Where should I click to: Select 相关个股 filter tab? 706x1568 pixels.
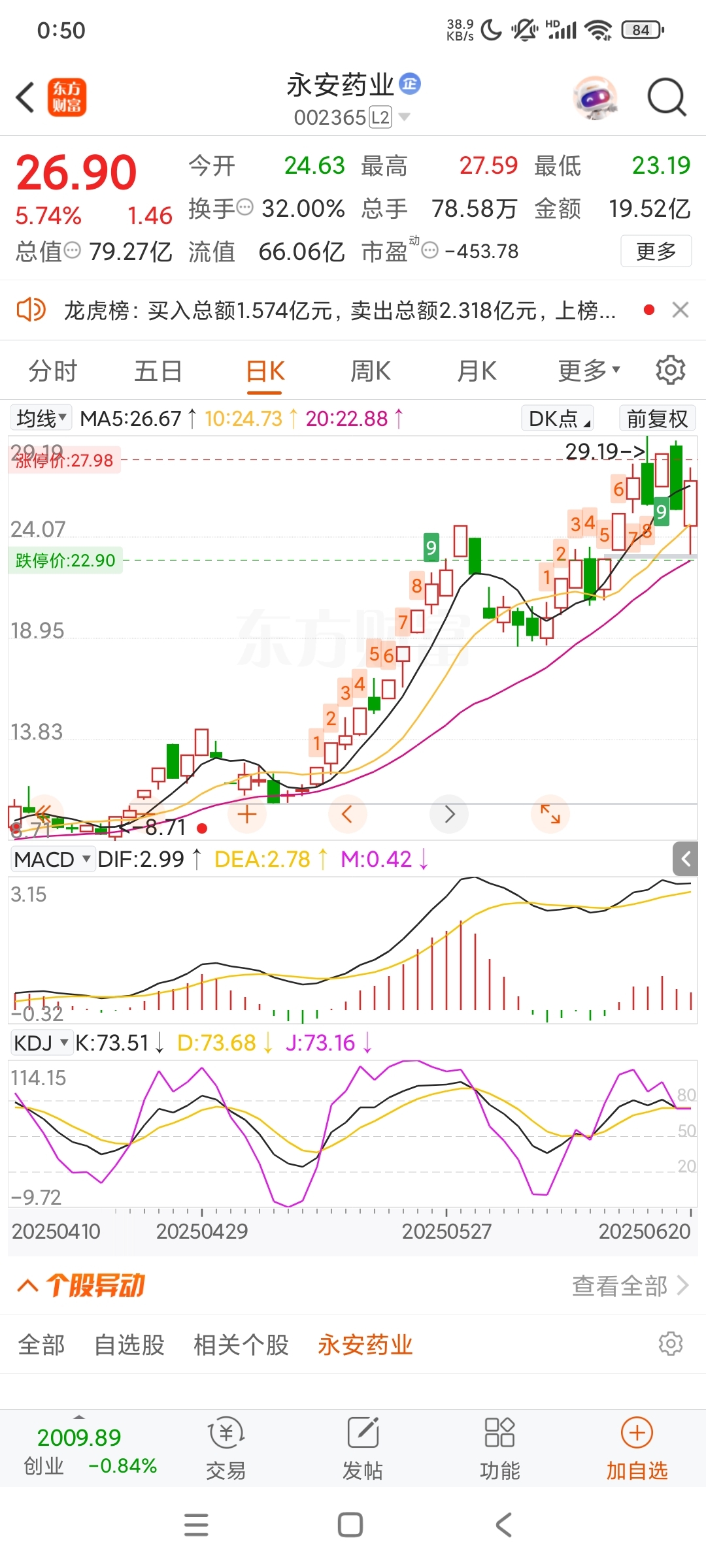(241, 1345)
